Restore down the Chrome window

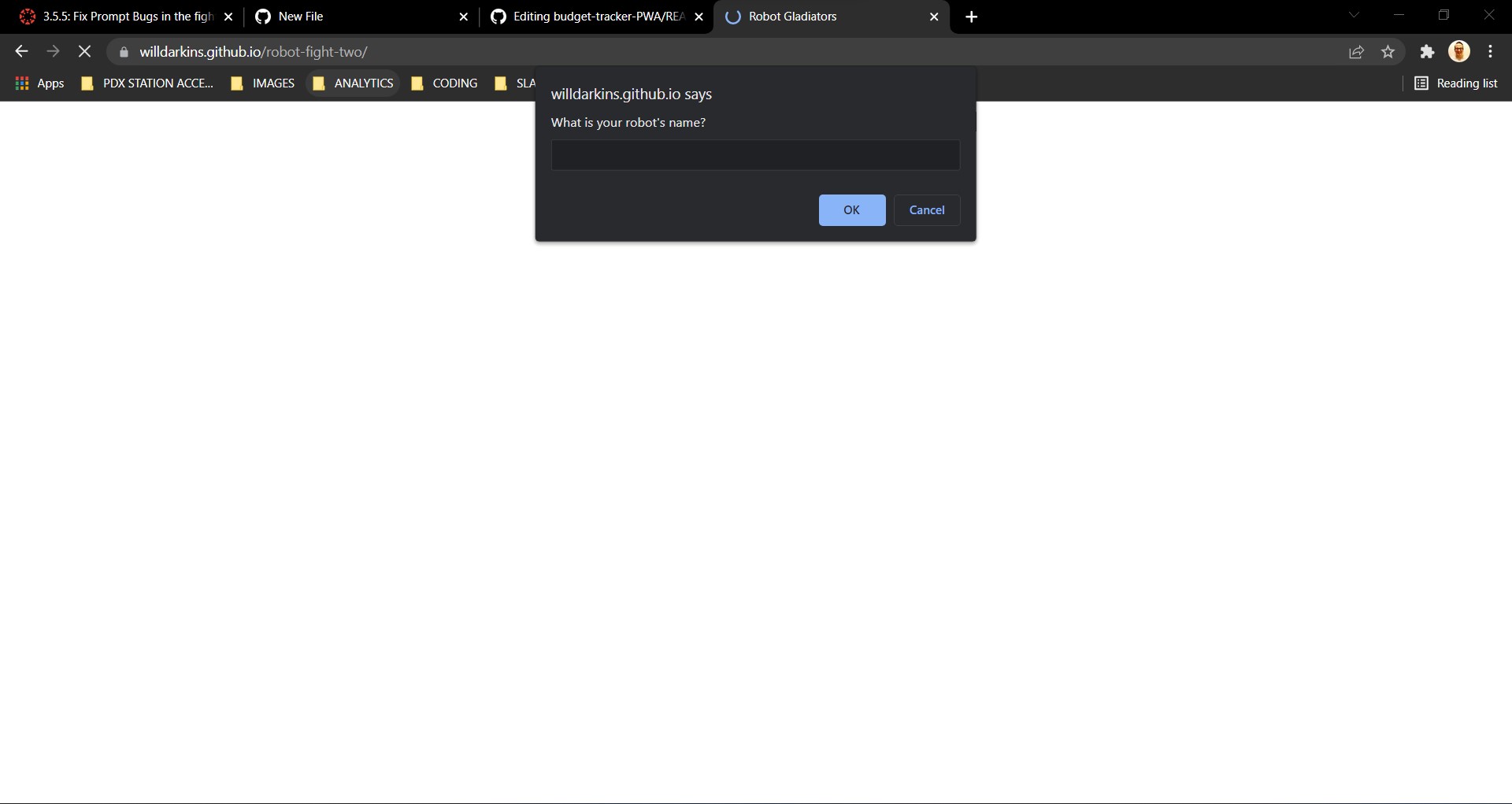1444,15
